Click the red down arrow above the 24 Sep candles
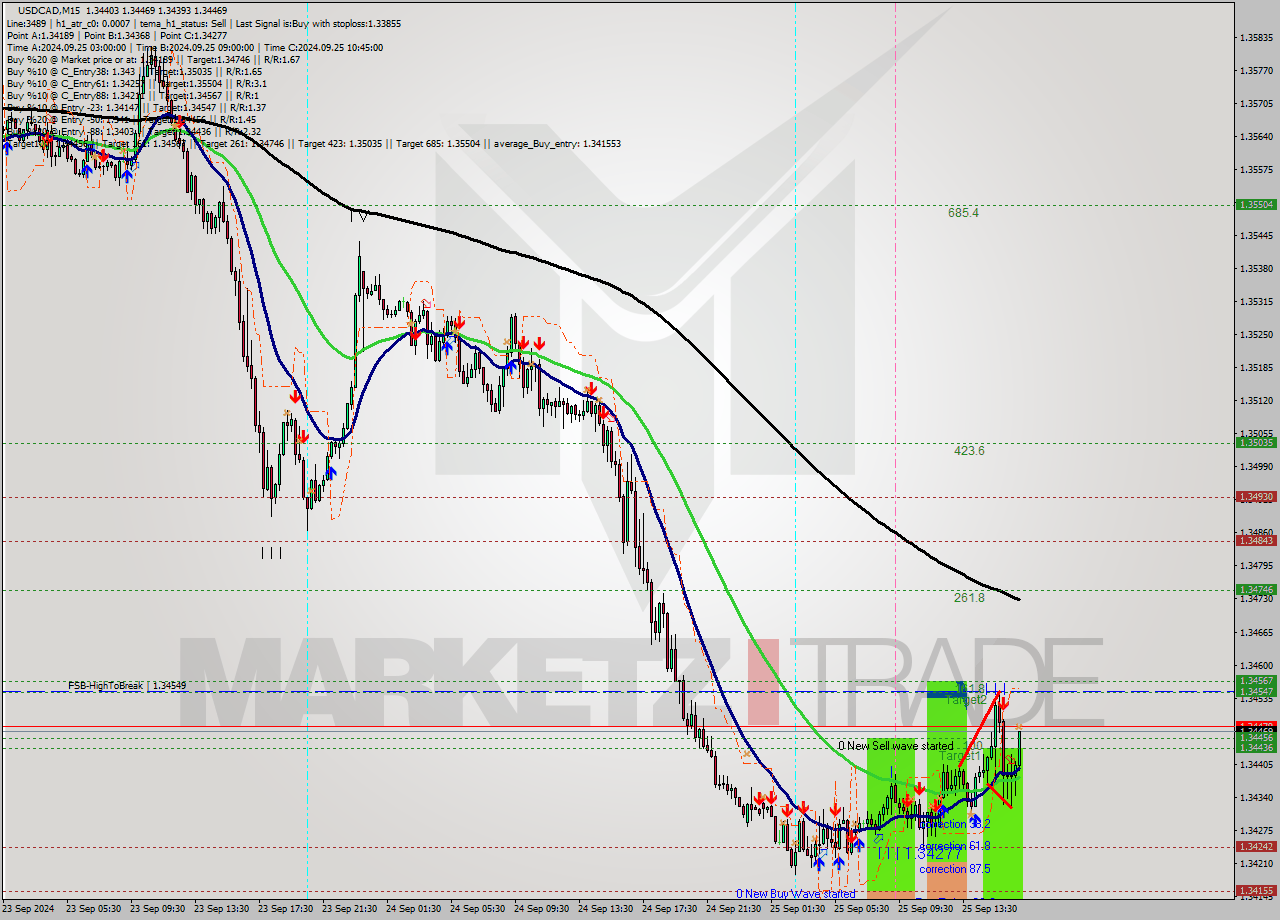The width and height of the screenshot is (1280, 920). (x=525, y=342)
